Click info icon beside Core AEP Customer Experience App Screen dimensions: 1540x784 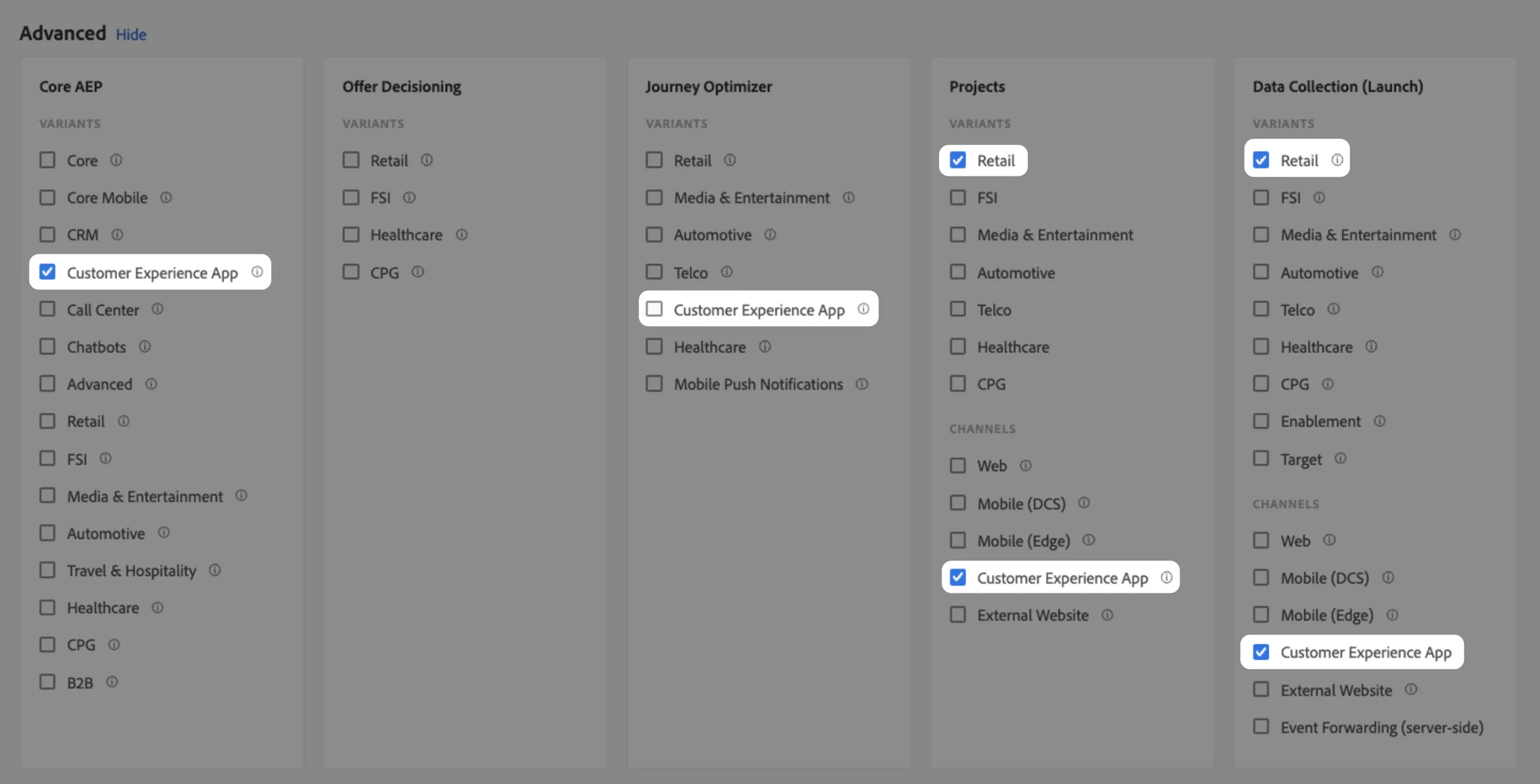[x=257, y=272]
